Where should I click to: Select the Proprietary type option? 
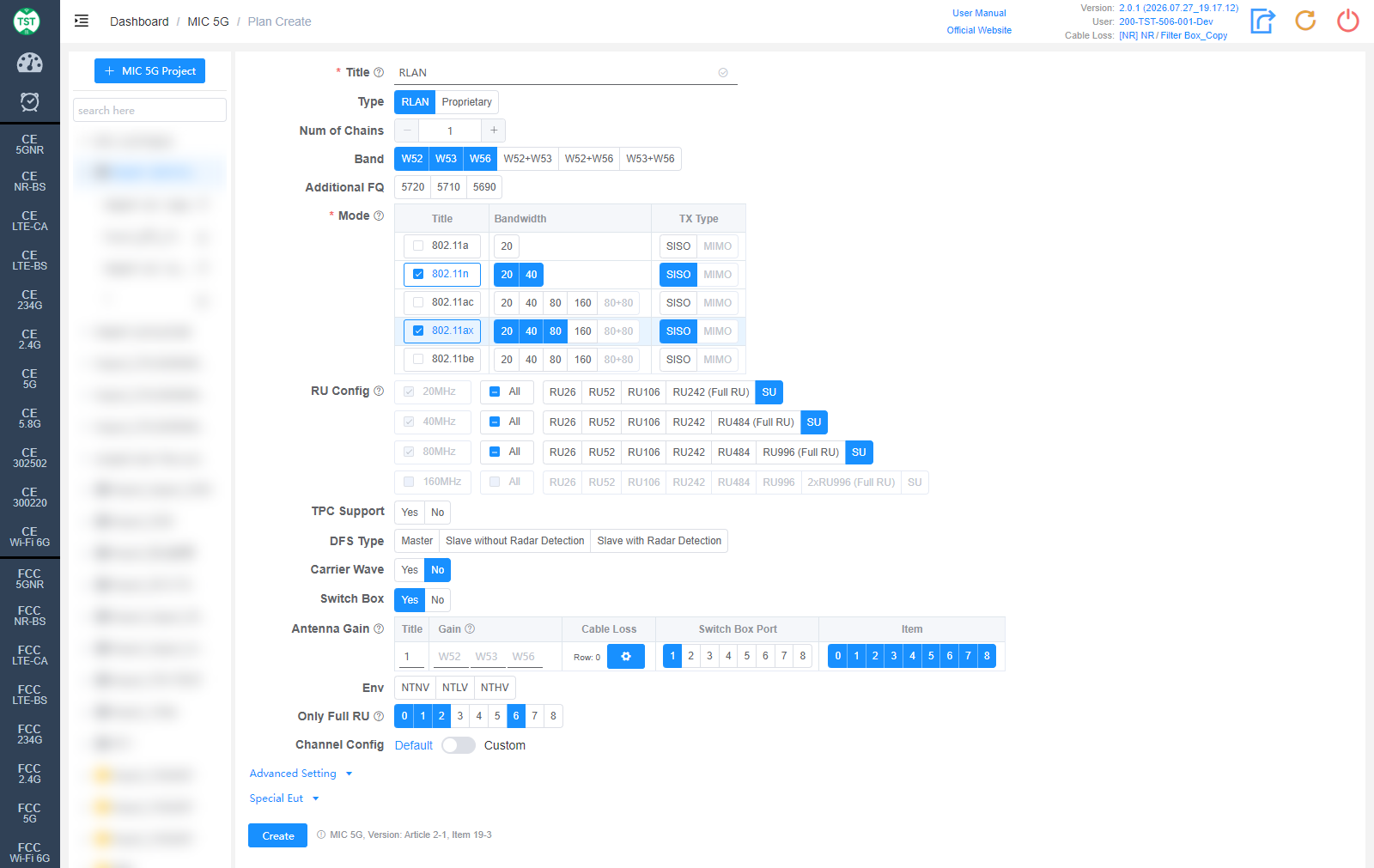tap(466, 102)
